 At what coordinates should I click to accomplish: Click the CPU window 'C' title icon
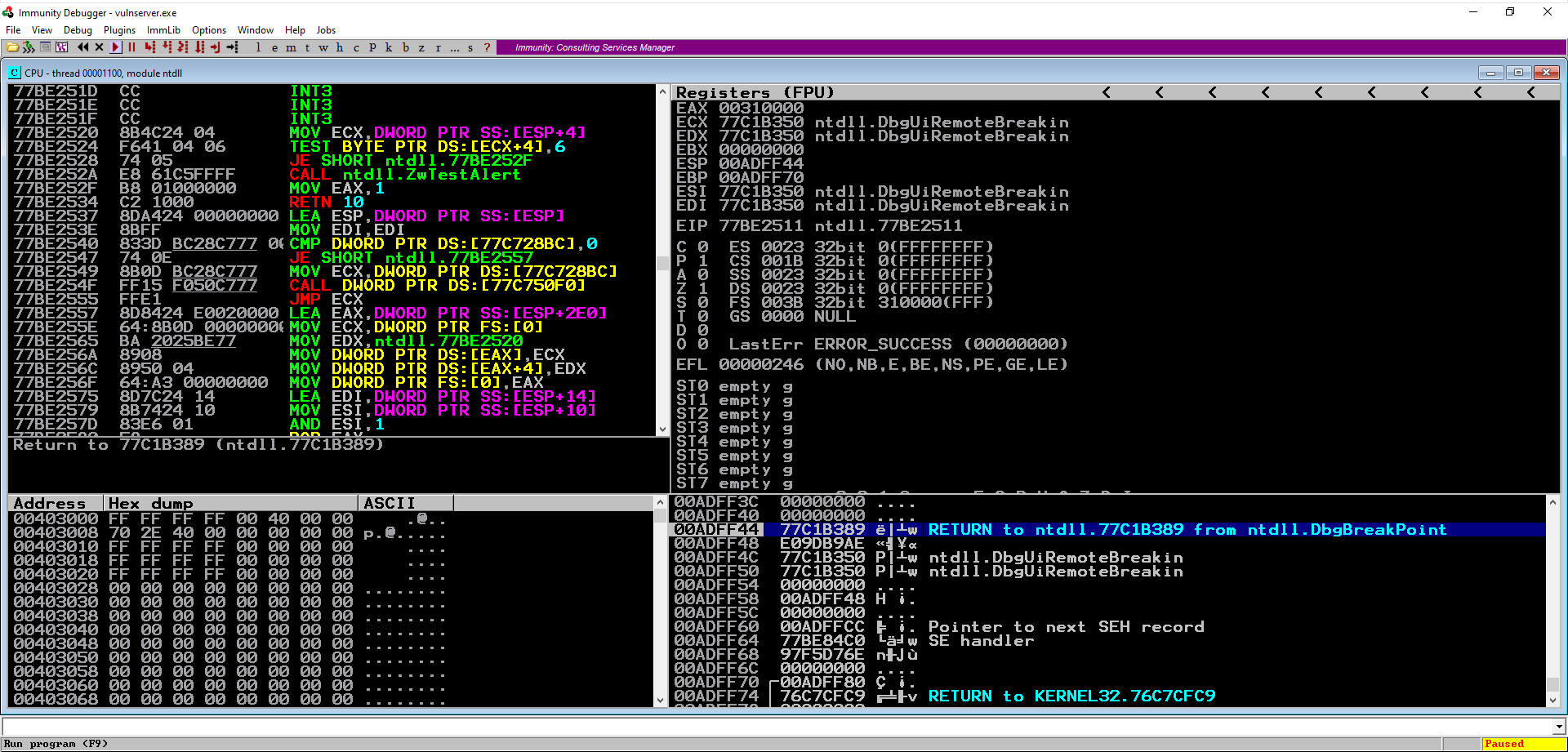(15, 73)
